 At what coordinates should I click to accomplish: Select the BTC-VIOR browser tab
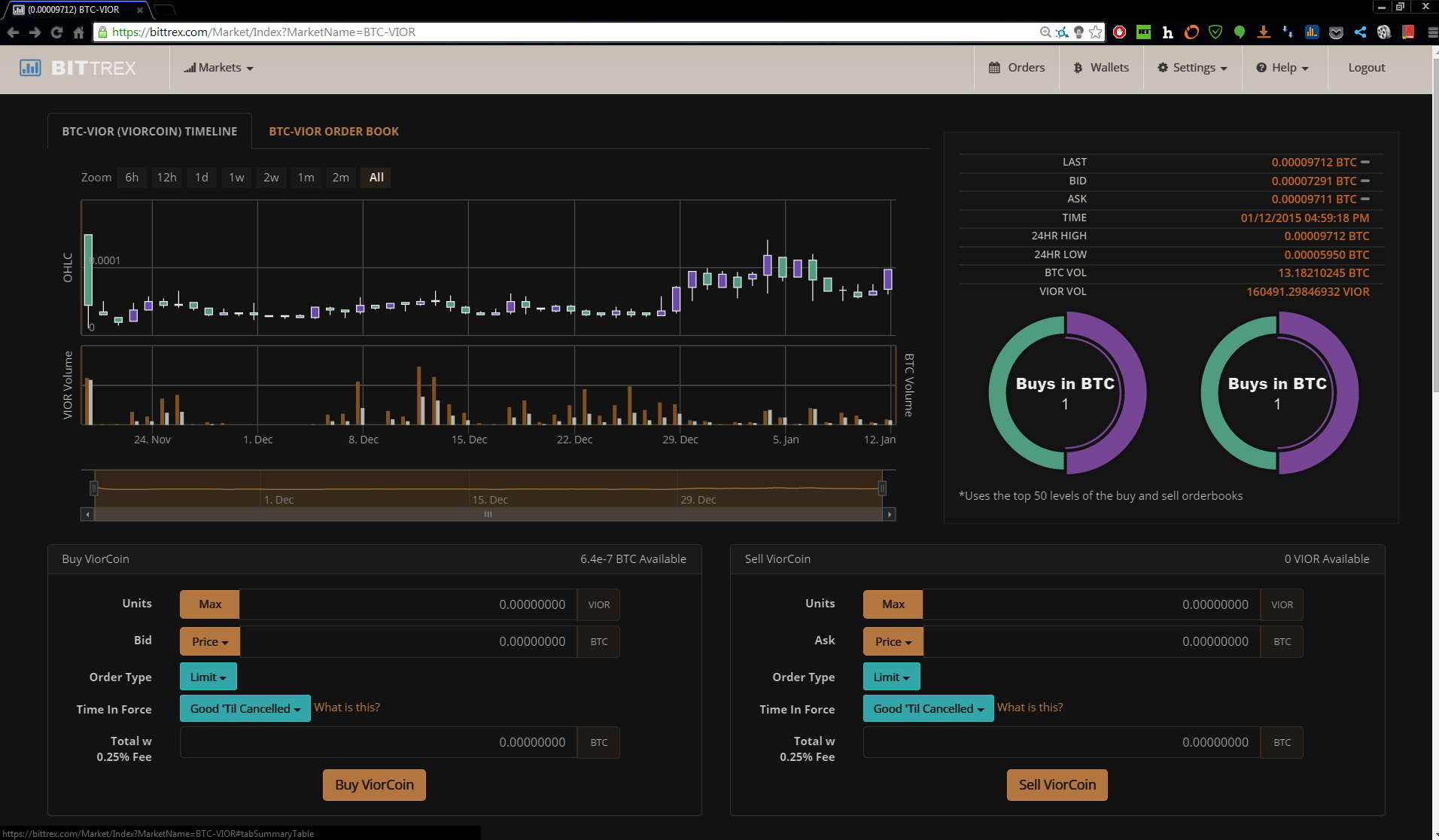(78, 10)
